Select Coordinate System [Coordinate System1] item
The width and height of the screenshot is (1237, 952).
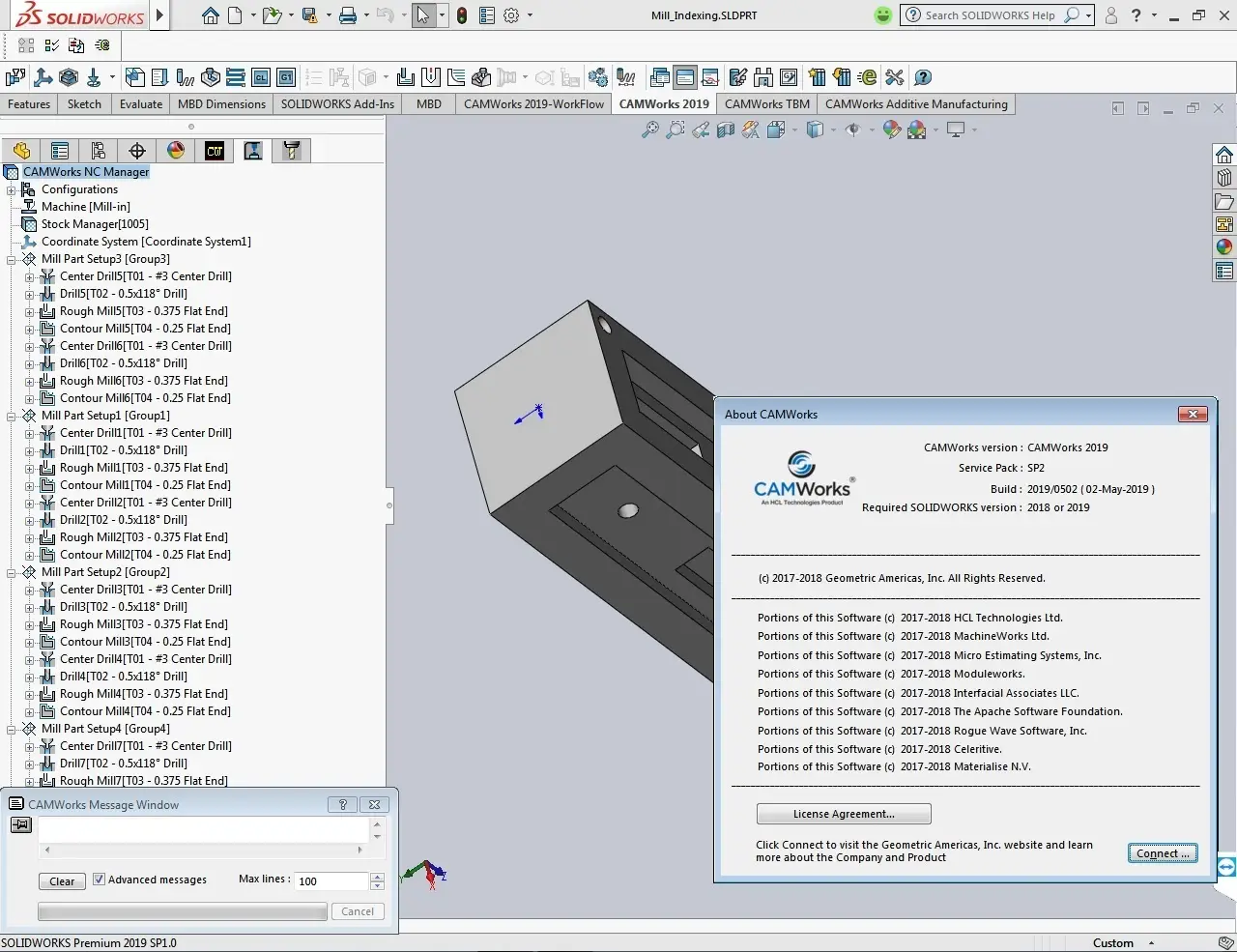click(146, 242)
